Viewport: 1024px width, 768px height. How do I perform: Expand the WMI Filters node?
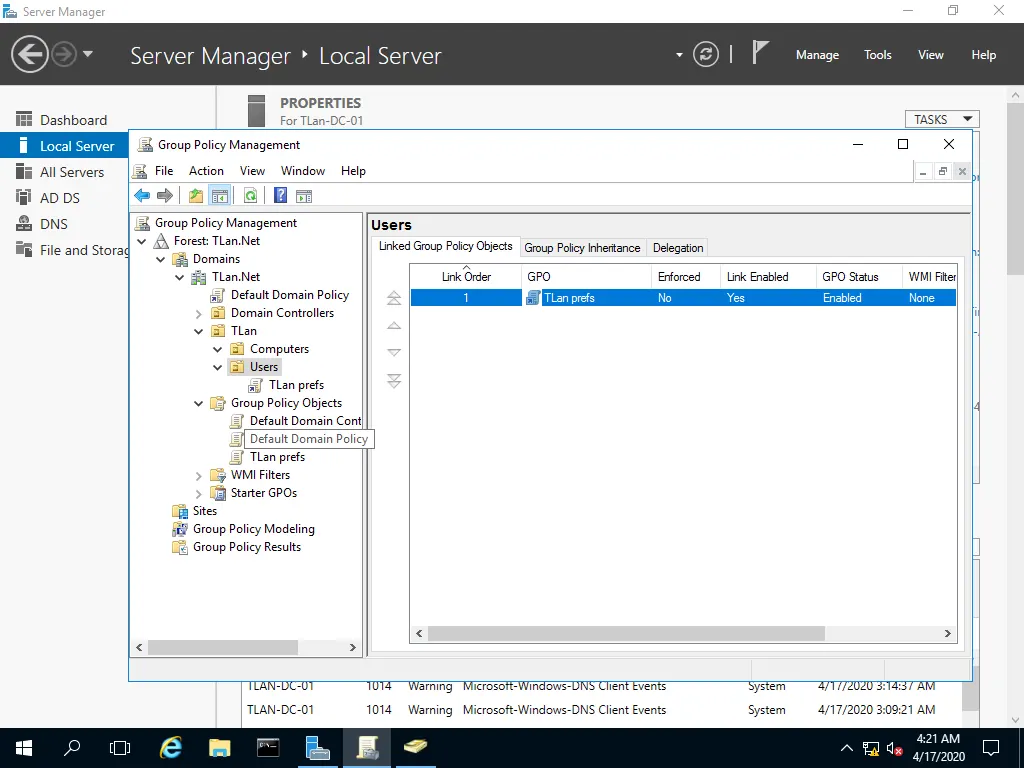coord(199,475)
